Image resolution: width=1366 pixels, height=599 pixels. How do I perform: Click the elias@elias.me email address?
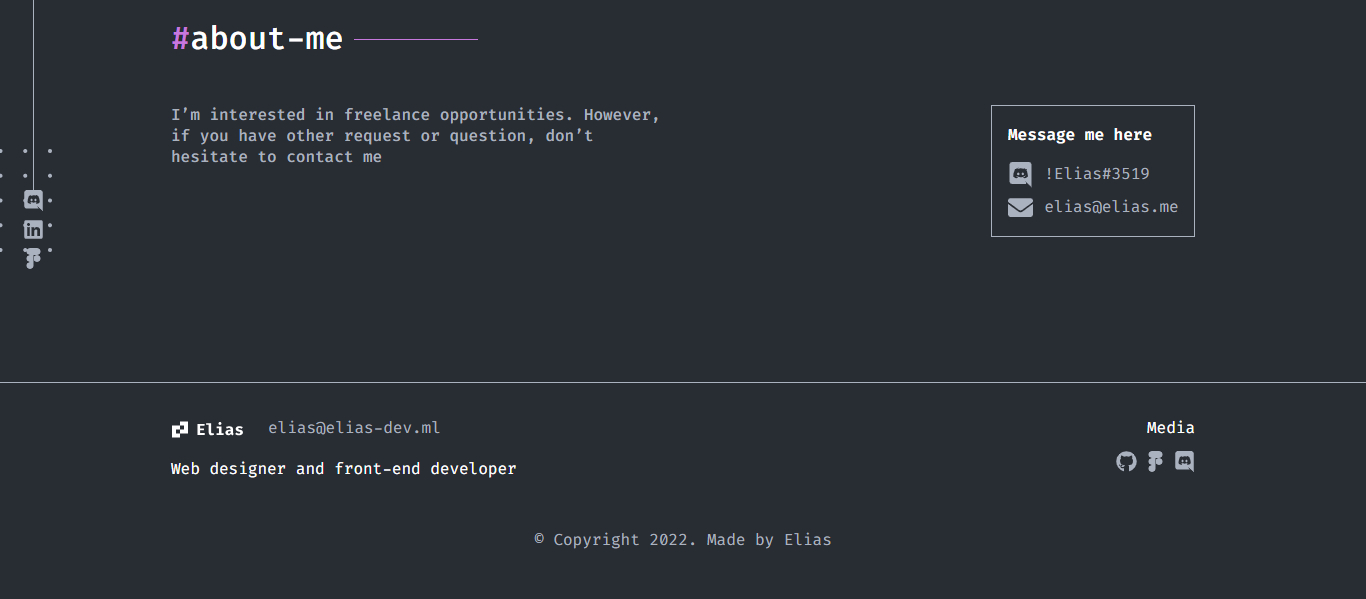click(1111, 207)
